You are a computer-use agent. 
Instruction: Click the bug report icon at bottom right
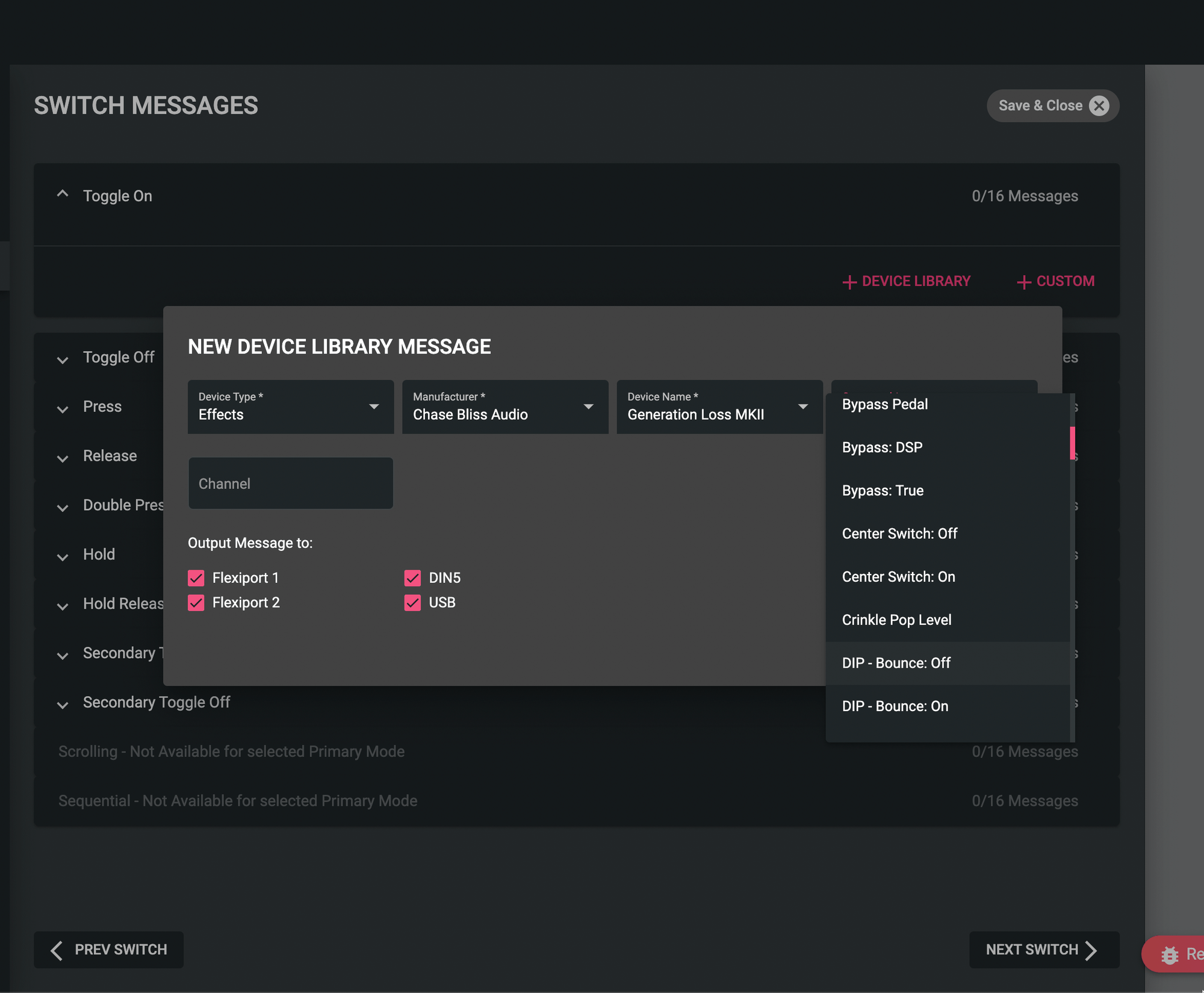pyautogui.click(x=1169, y=954)
